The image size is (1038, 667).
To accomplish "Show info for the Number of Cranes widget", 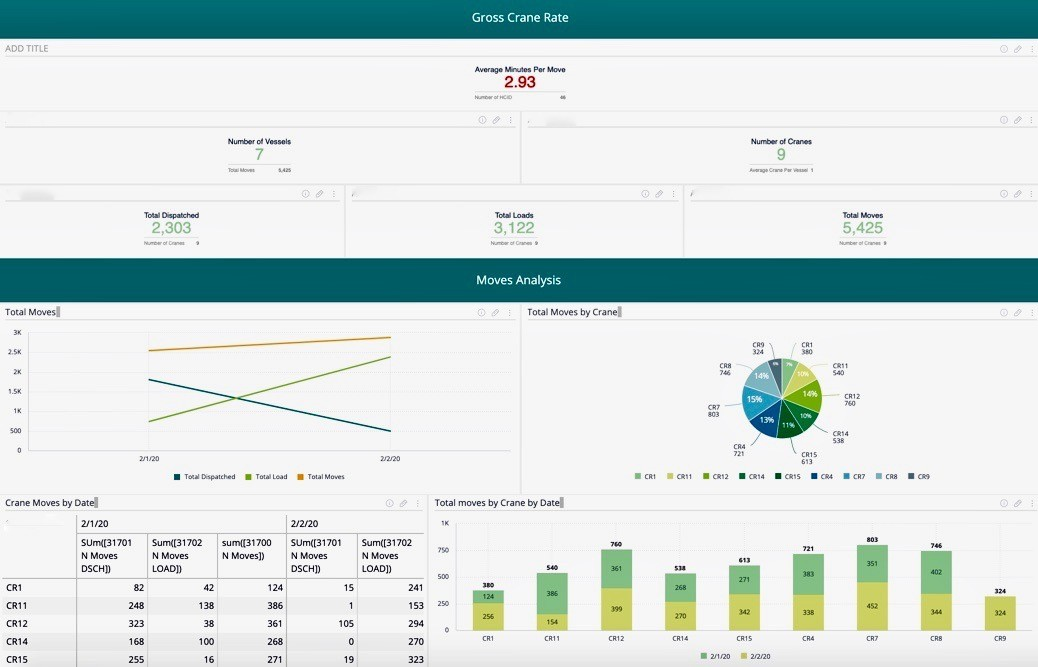I will click(1003, 120).
